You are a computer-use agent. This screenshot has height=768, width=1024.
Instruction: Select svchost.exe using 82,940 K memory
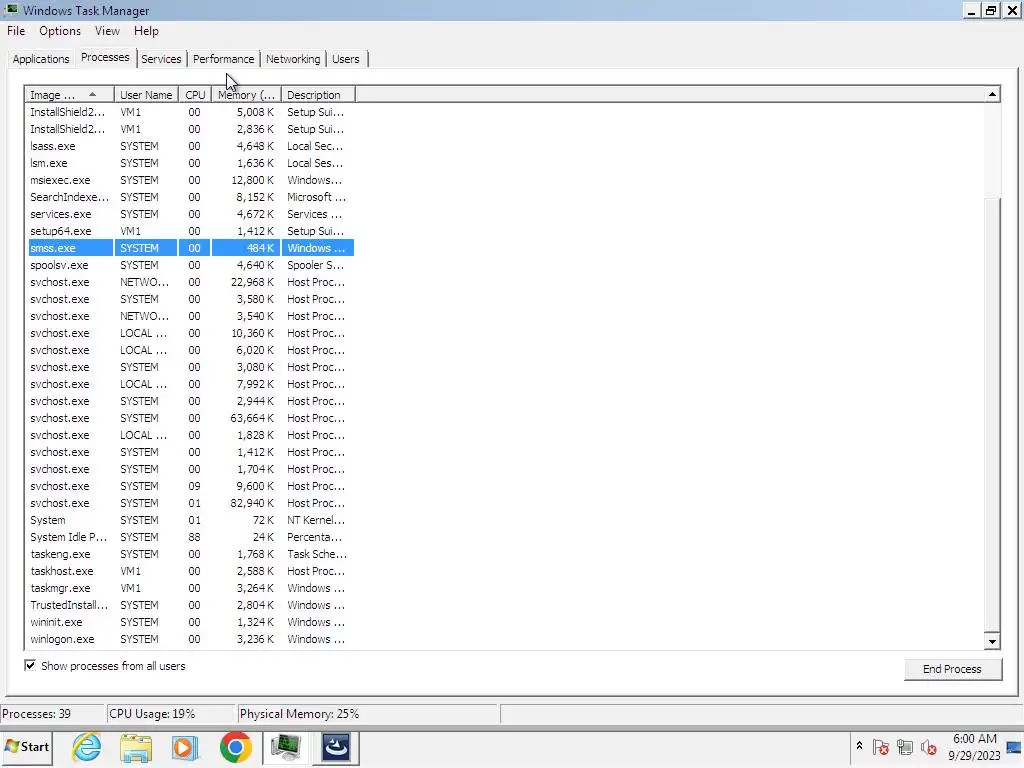[x=191, y=503]
